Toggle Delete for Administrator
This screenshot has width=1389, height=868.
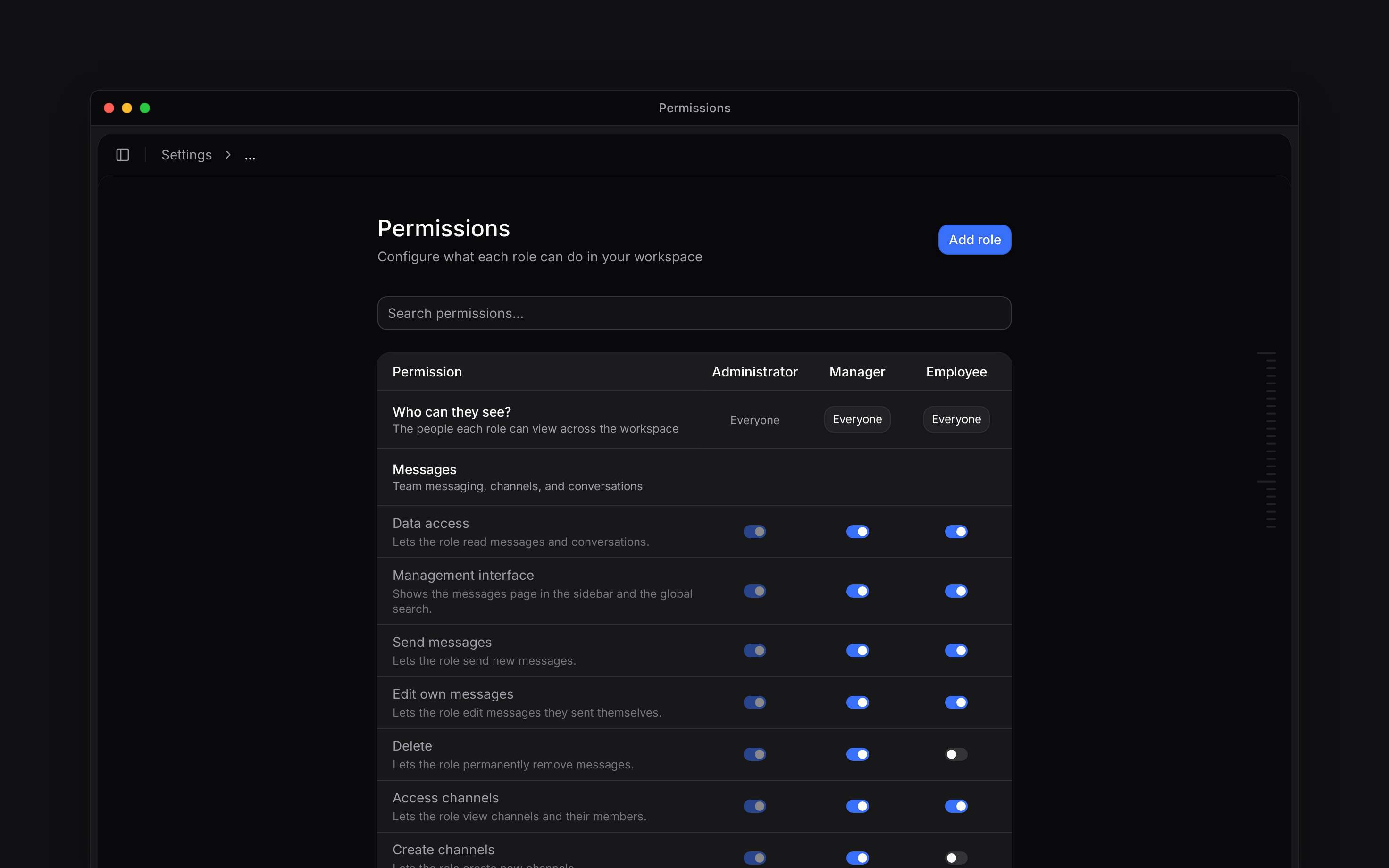(755, 754)
